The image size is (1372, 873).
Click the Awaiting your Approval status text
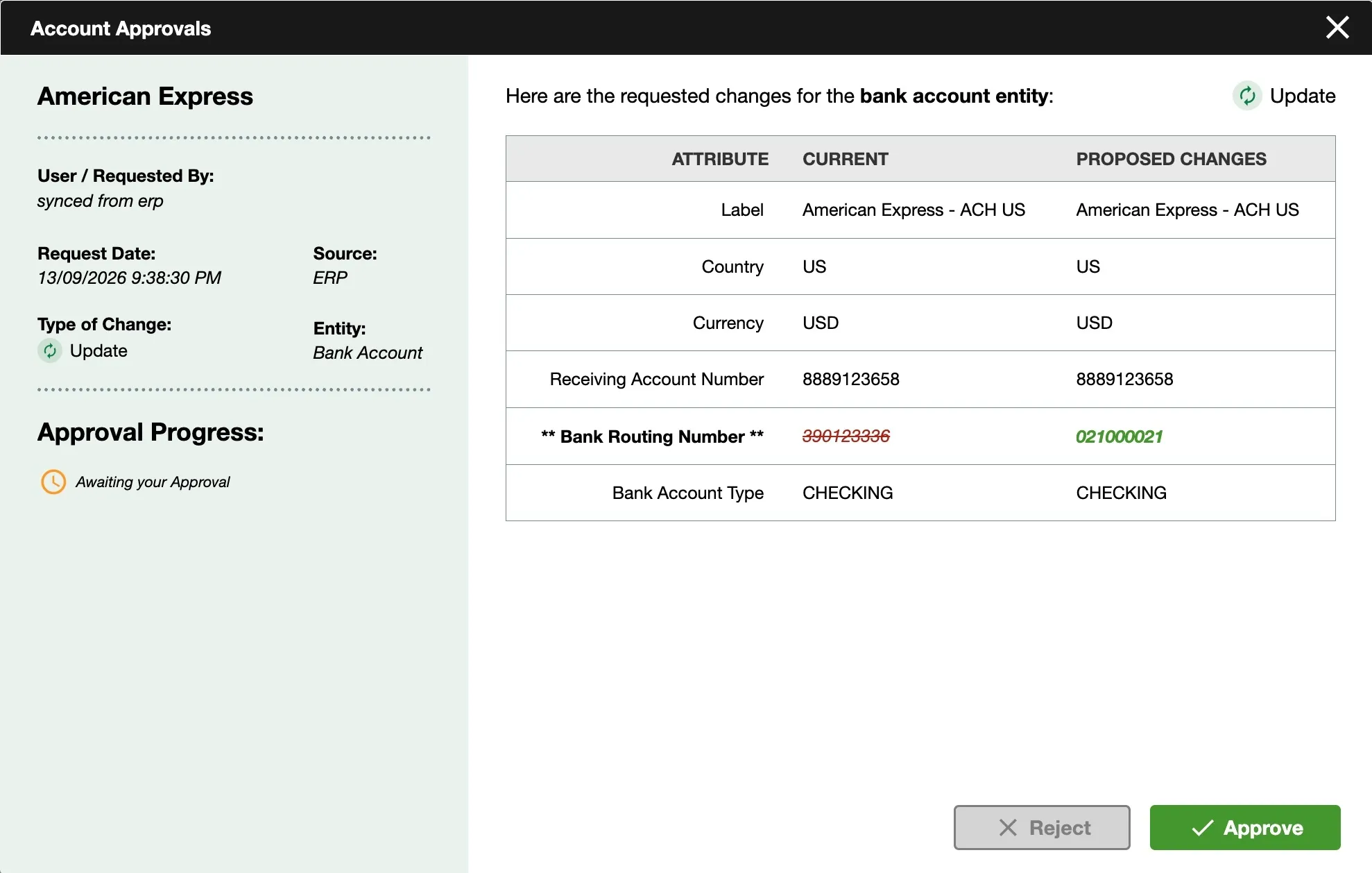153,482
